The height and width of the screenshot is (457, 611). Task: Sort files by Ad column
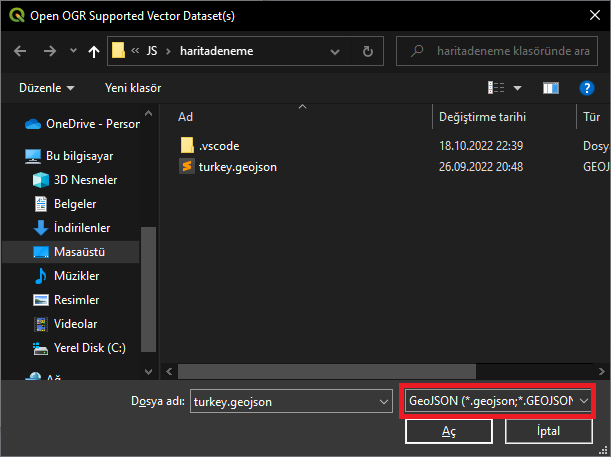185,117
